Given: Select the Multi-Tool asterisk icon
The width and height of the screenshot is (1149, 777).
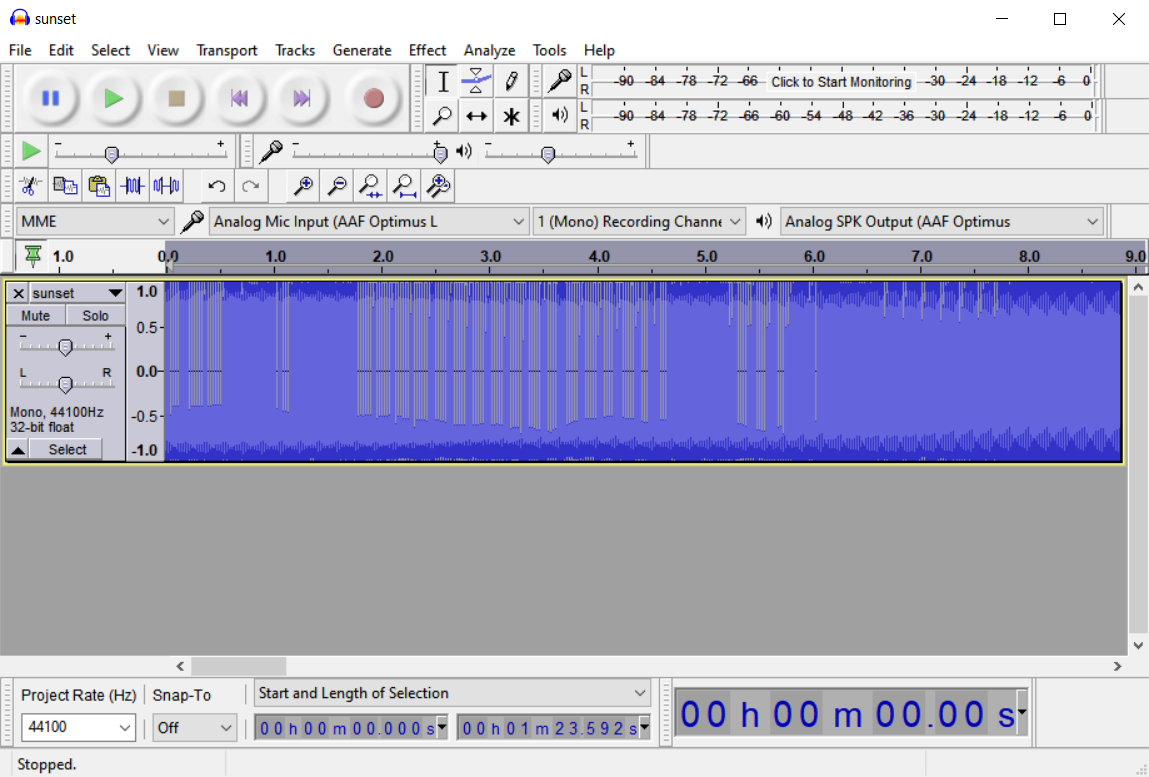Looking at the screenshot, I should (x=511, y=116).
